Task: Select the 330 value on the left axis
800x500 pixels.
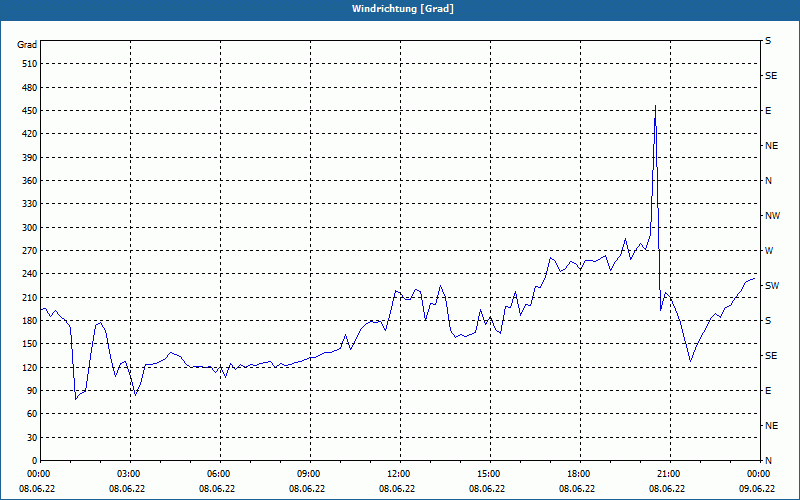Action: point(30,204)
